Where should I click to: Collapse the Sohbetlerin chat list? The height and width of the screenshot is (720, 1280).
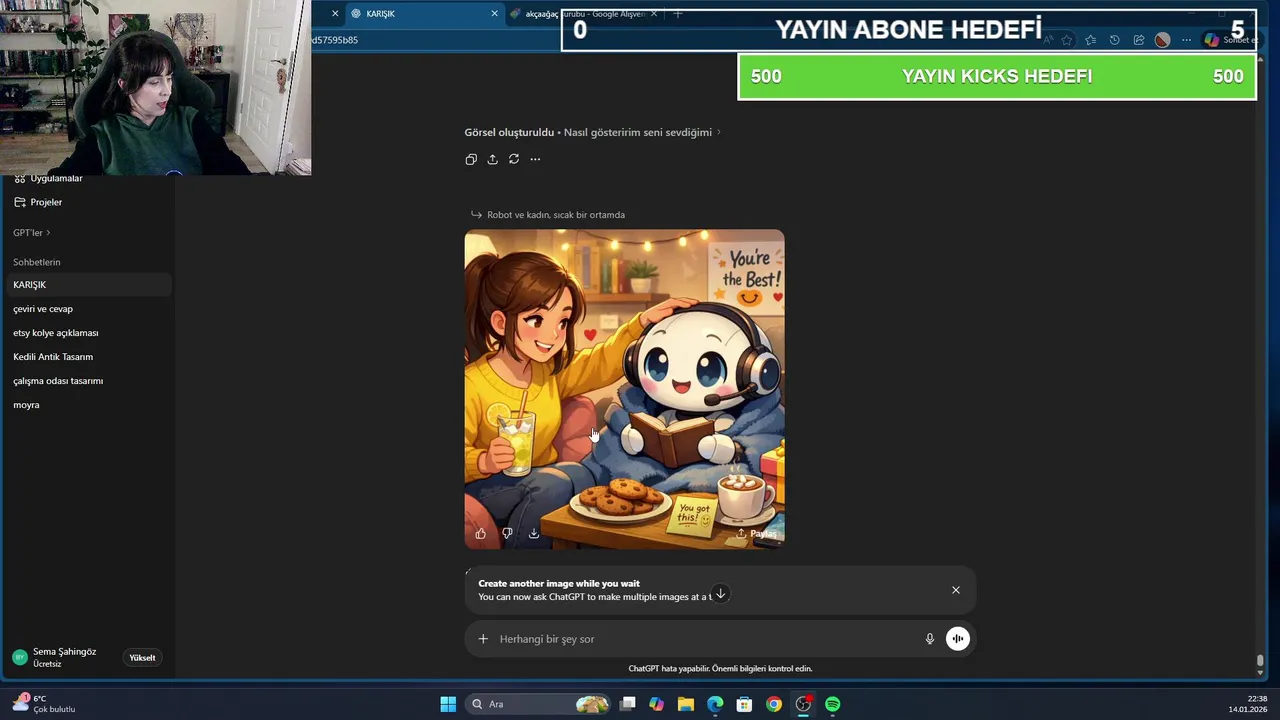(37, 262)
